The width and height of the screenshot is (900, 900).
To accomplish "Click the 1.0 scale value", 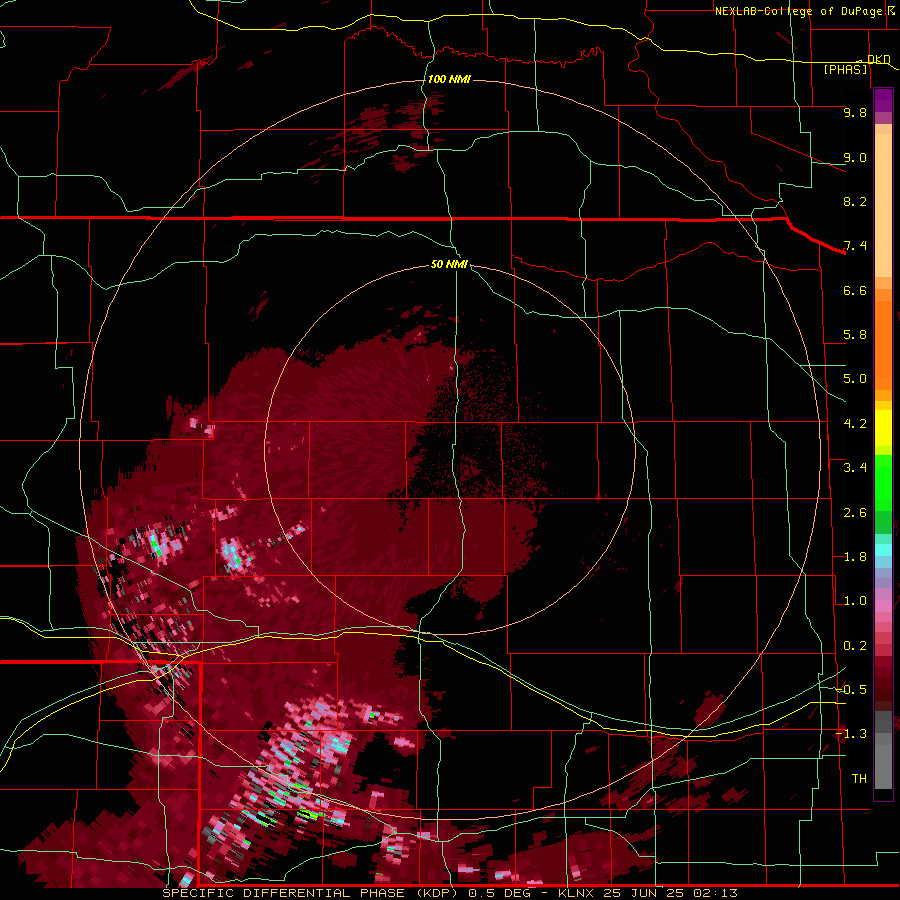I will [855, 601].
